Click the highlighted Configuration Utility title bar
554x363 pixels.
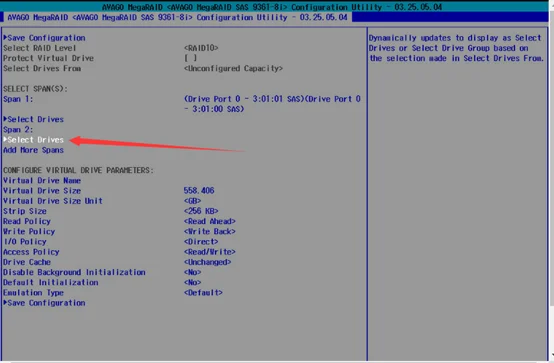pos(177,17)
